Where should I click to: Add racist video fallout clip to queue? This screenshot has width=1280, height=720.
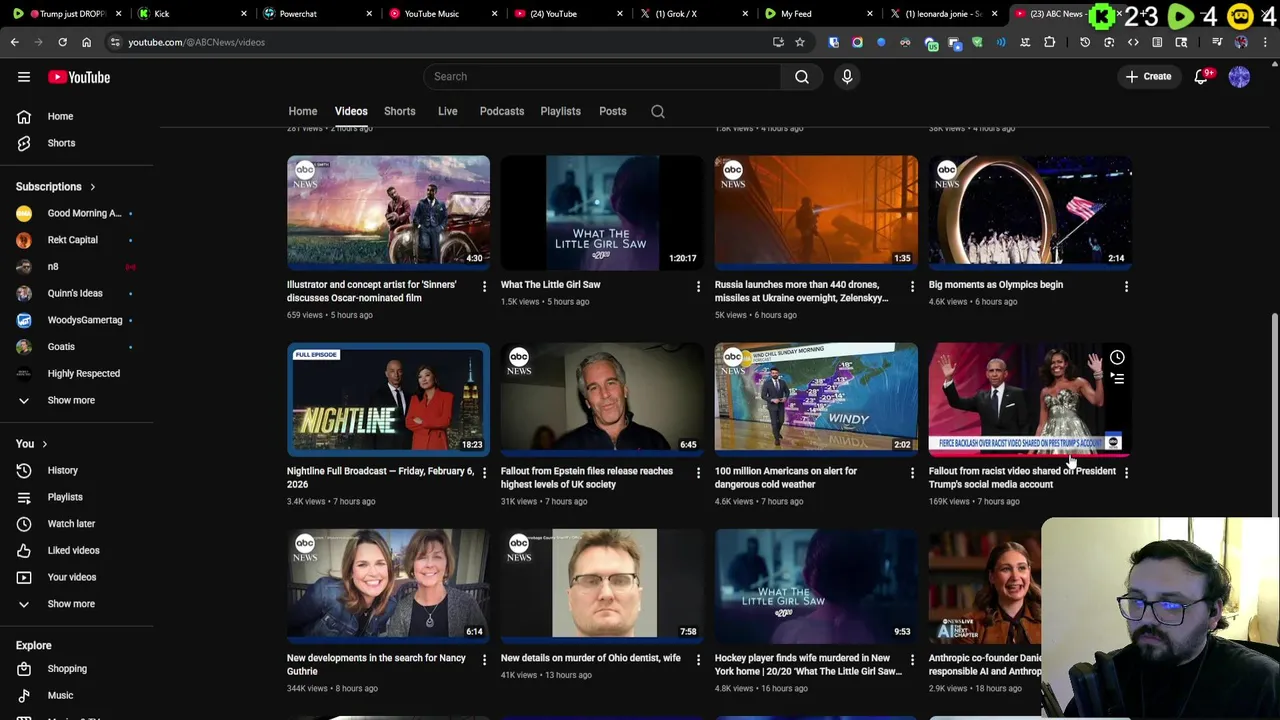click(1117, 378)
